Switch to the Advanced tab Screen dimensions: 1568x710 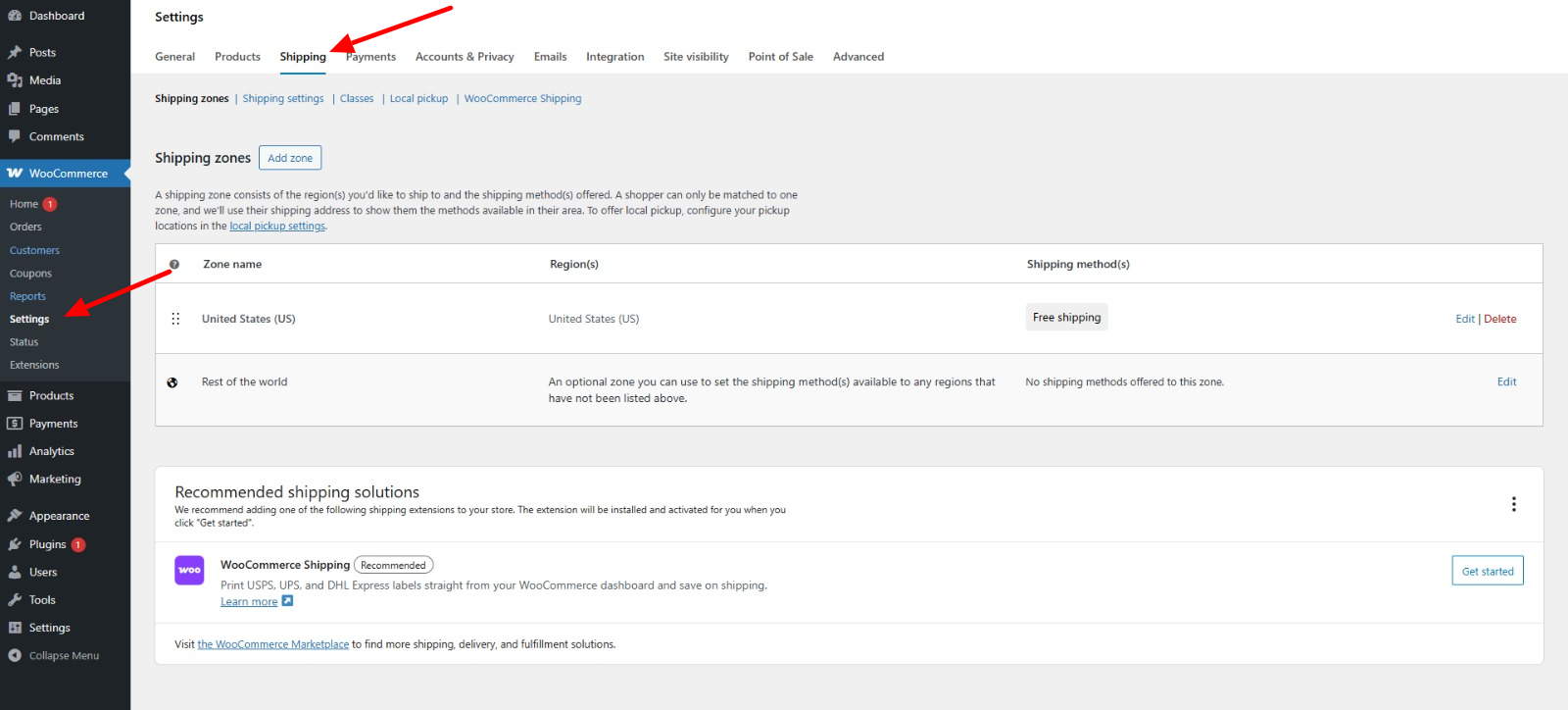coord(858,57)
